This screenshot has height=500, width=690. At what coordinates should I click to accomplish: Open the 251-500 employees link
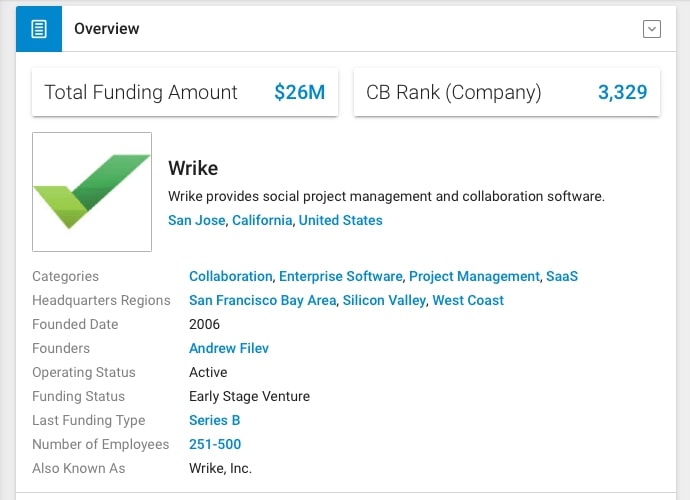(215, 444)
